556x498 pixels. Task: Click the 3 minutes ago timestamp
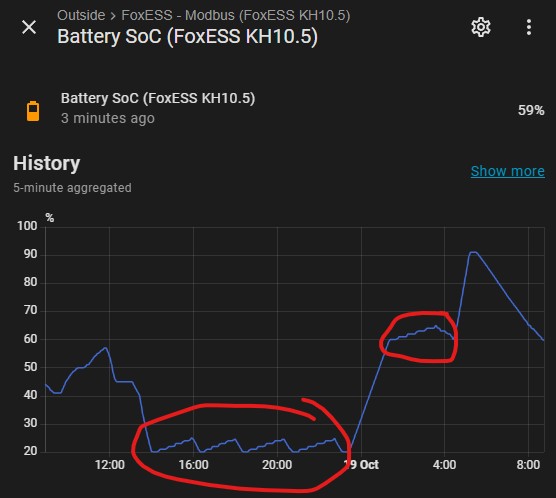tap(108, 118)
